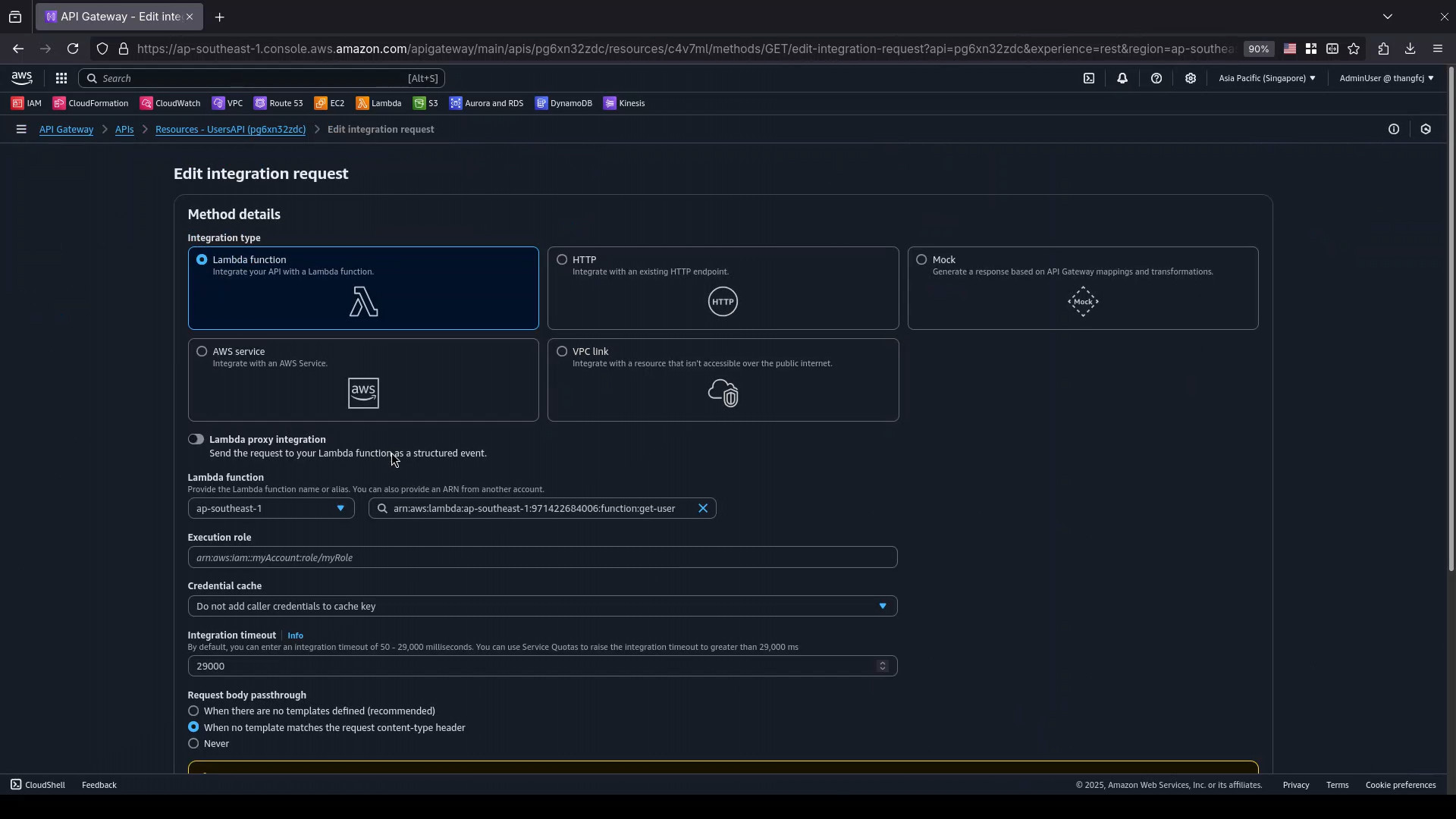Select Mock integration type
Screen dimensions: 1456x819
[x=1083, y=288]
